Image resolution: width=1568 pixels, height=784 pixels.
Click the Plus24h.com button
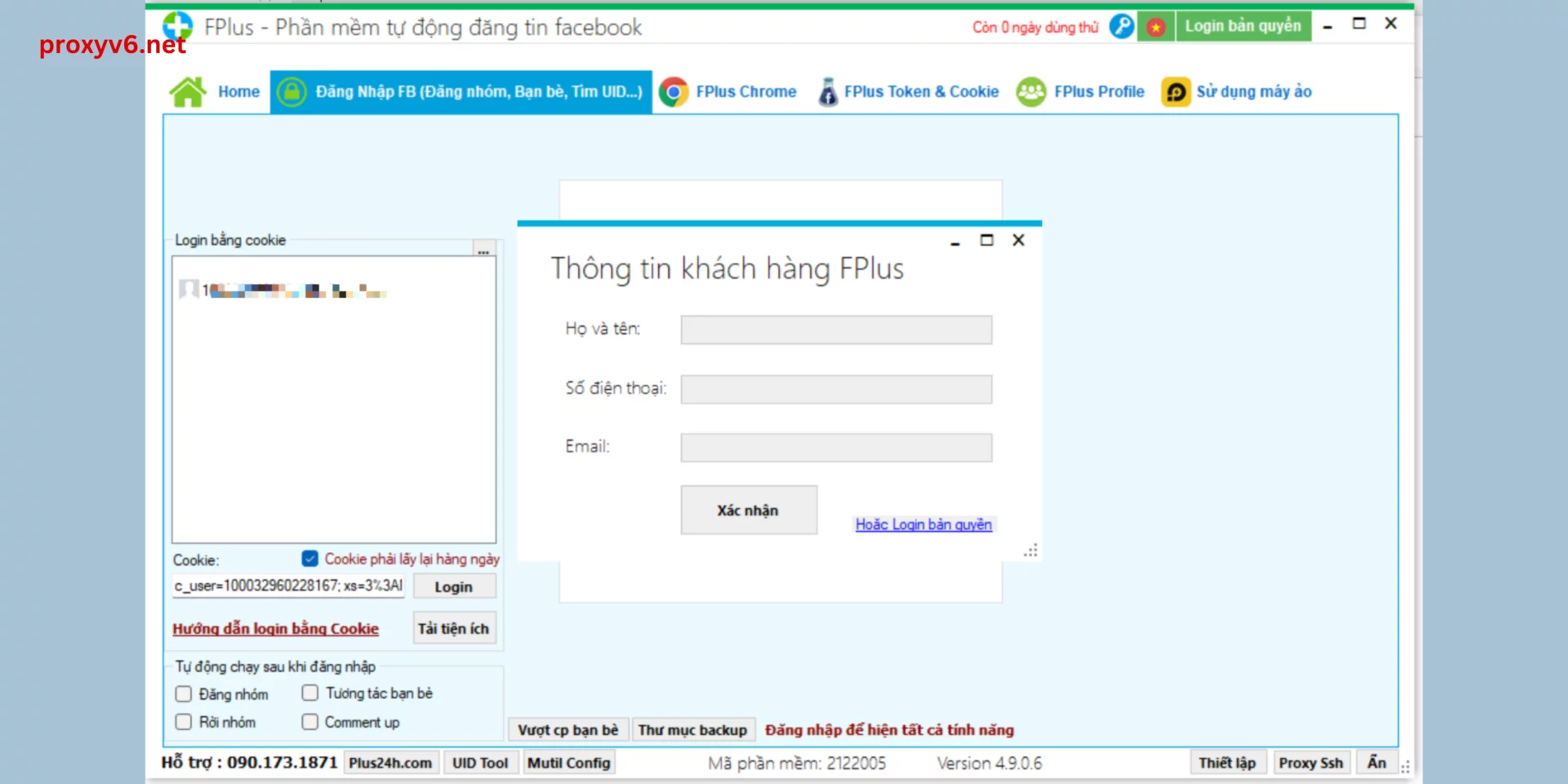click(390, 763)
